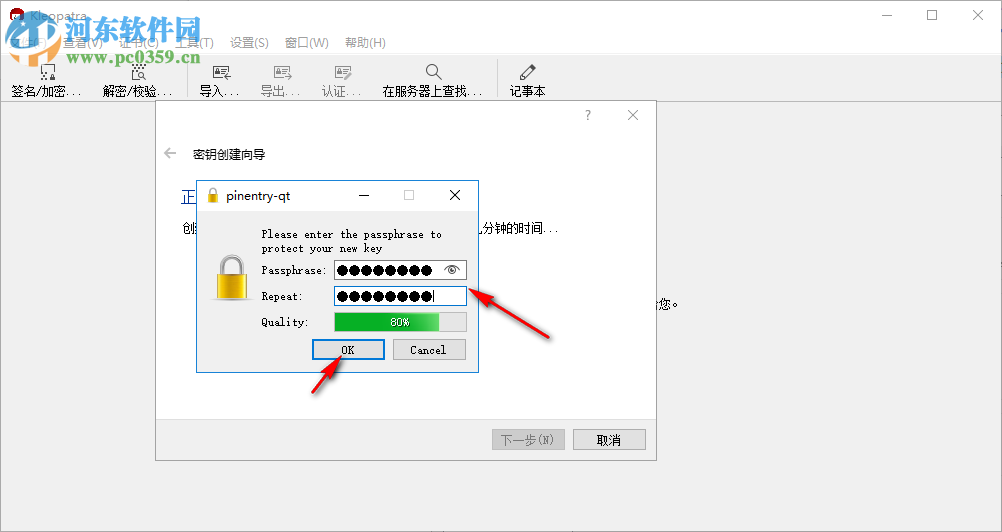Open the 帮助(H) menu
Image resolution: width=1002 pixels, height=532 pixels.
tap(366, 43)
